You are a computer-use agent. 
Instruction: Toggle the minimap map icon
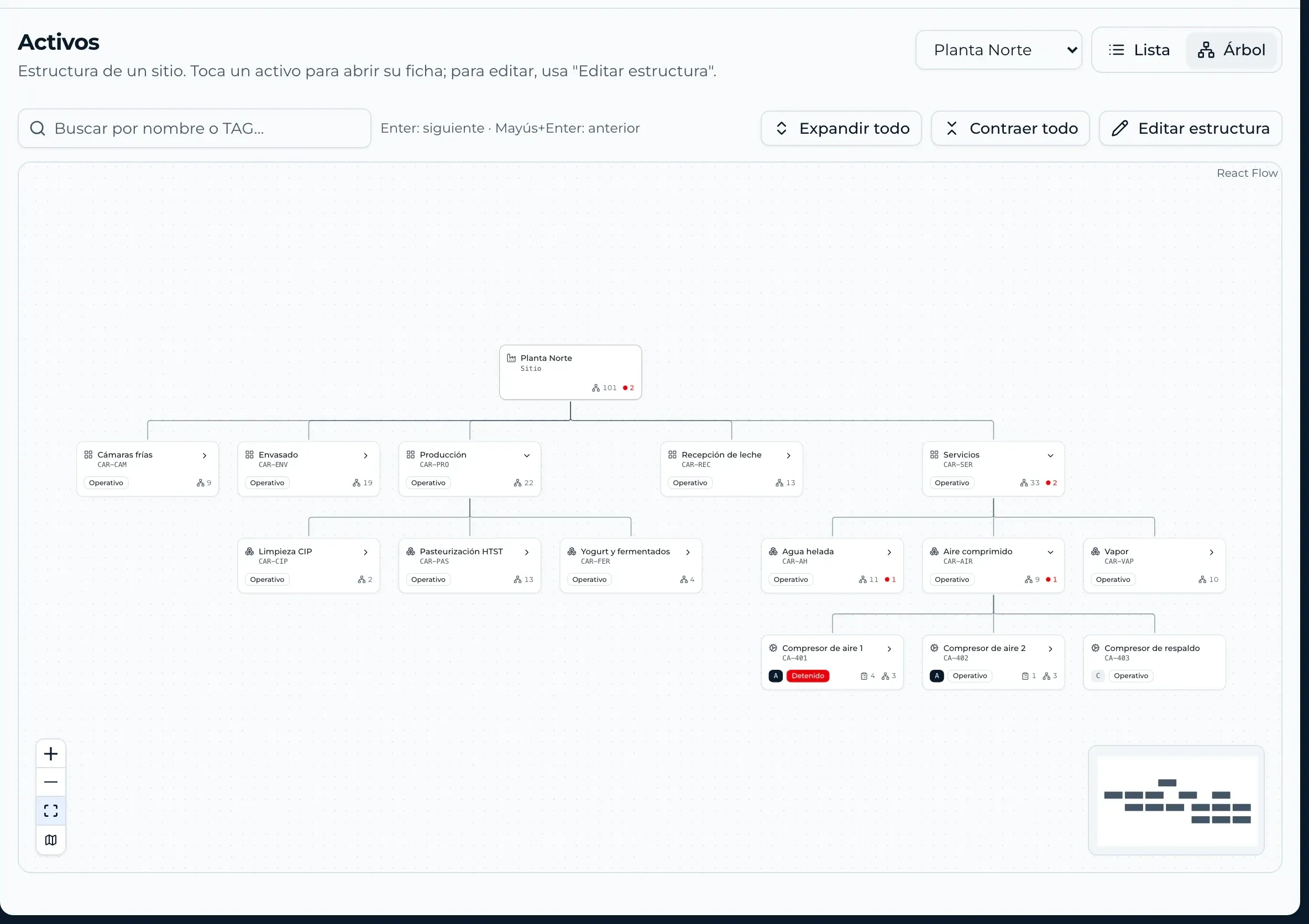point(51,839)
